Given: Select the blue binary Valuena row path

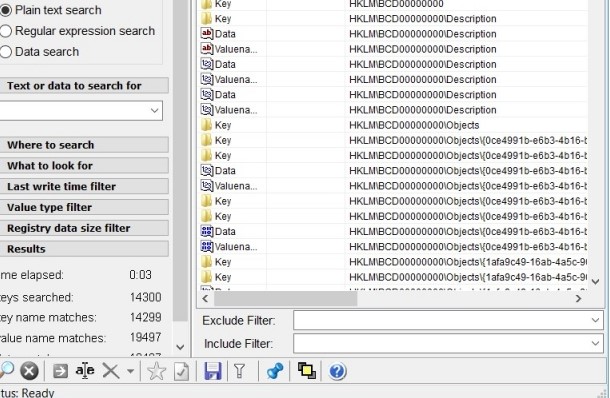Looking at the screenshot, I should coord(468,247).
